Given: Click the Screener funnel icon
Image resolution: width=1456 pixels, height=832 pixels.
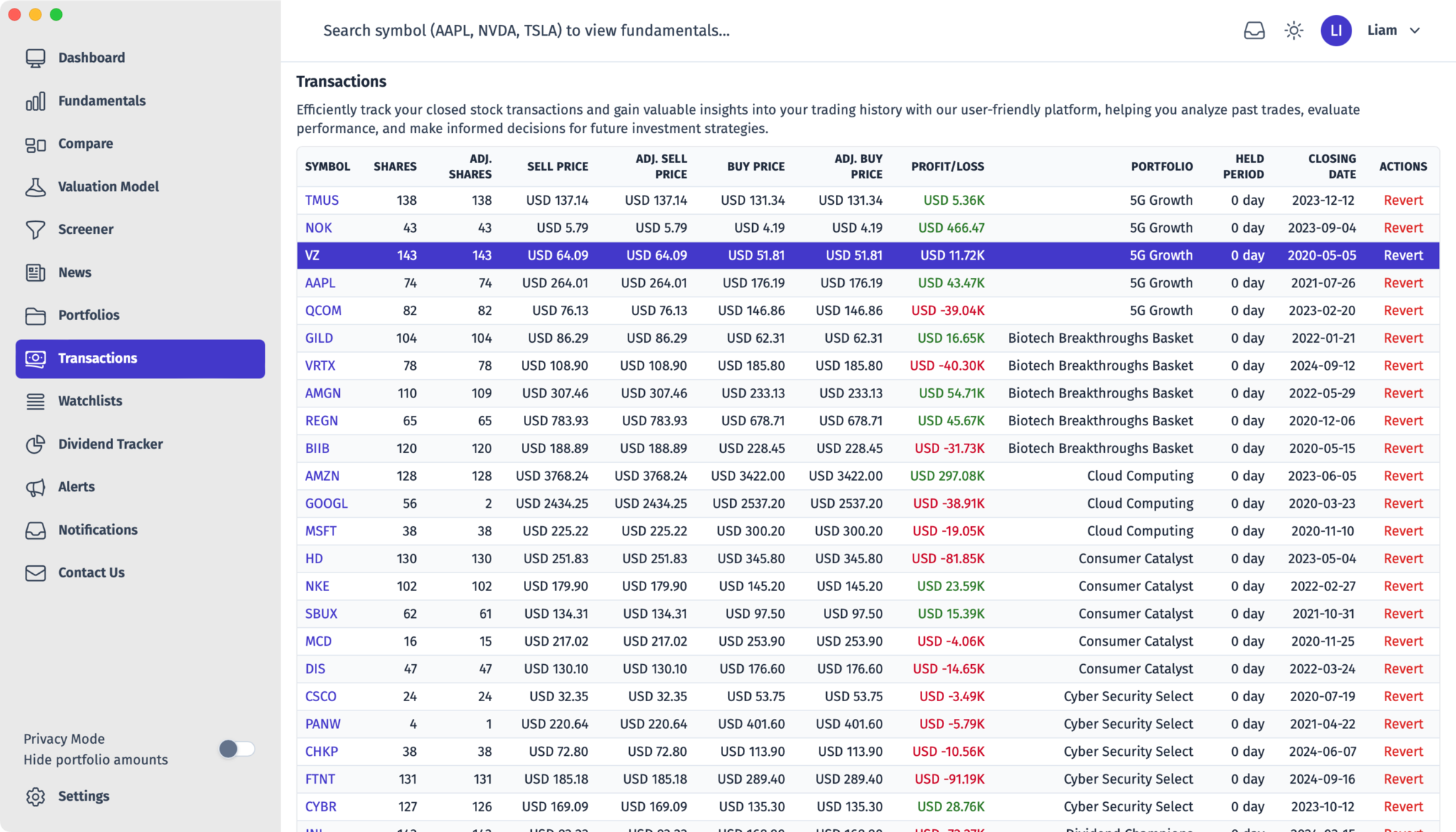Looking at the screenshot, I should pos(36,230).
